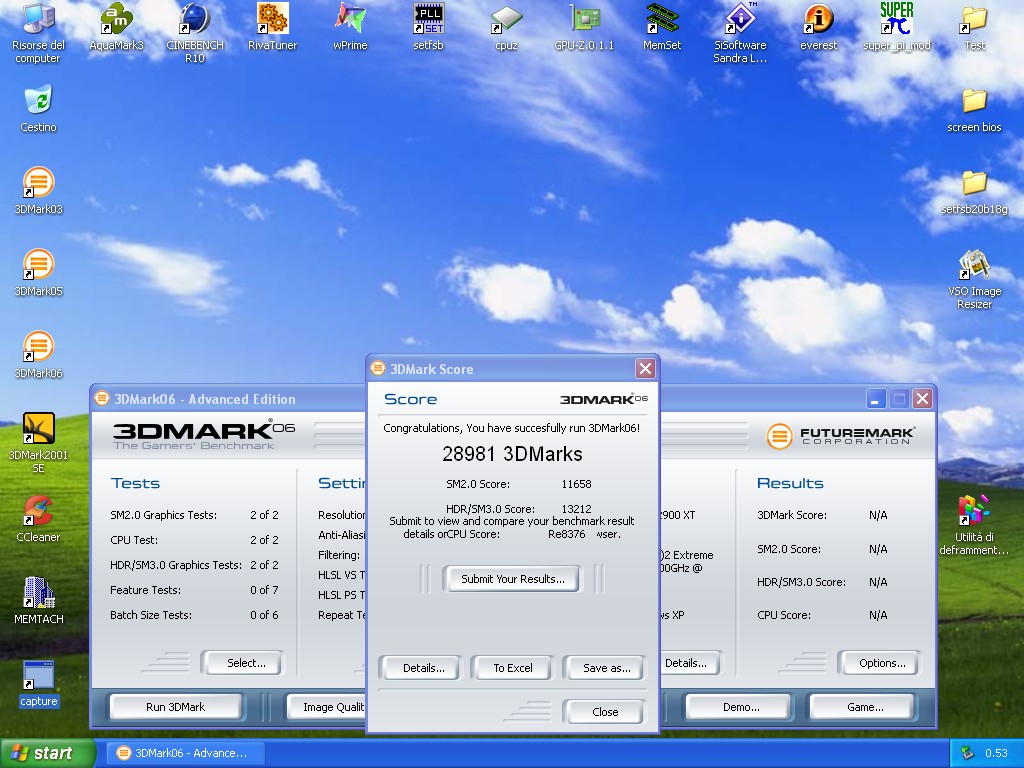Viewport: 1024px width, 768px height.
Task: Click the system tray hardware icon
Action: (x=967, y=753)
